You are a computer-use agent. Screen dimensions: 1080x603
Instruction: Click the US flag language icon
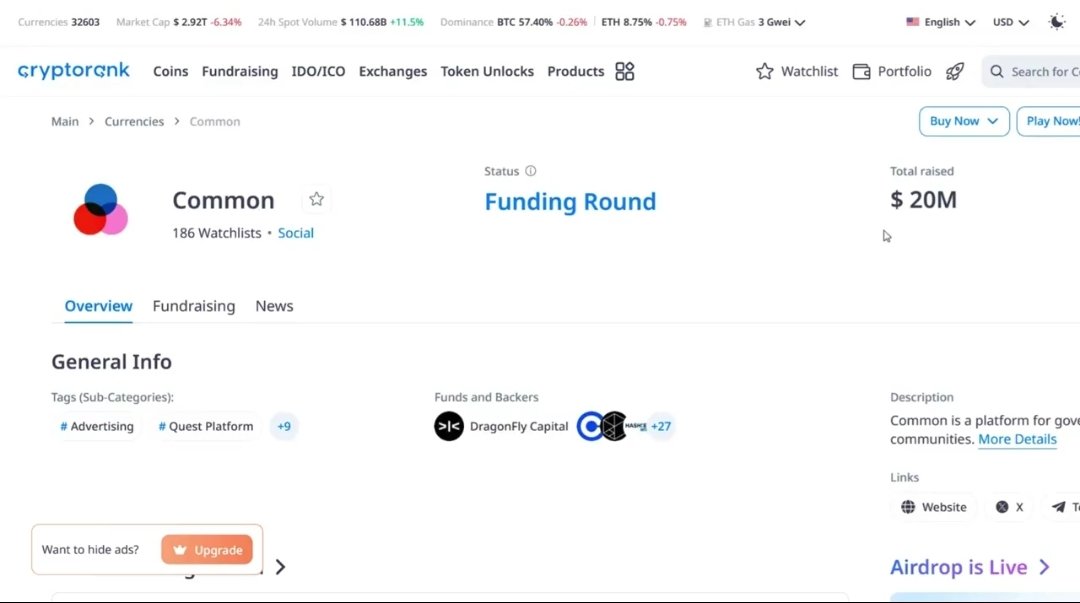(x=913, y=22)
